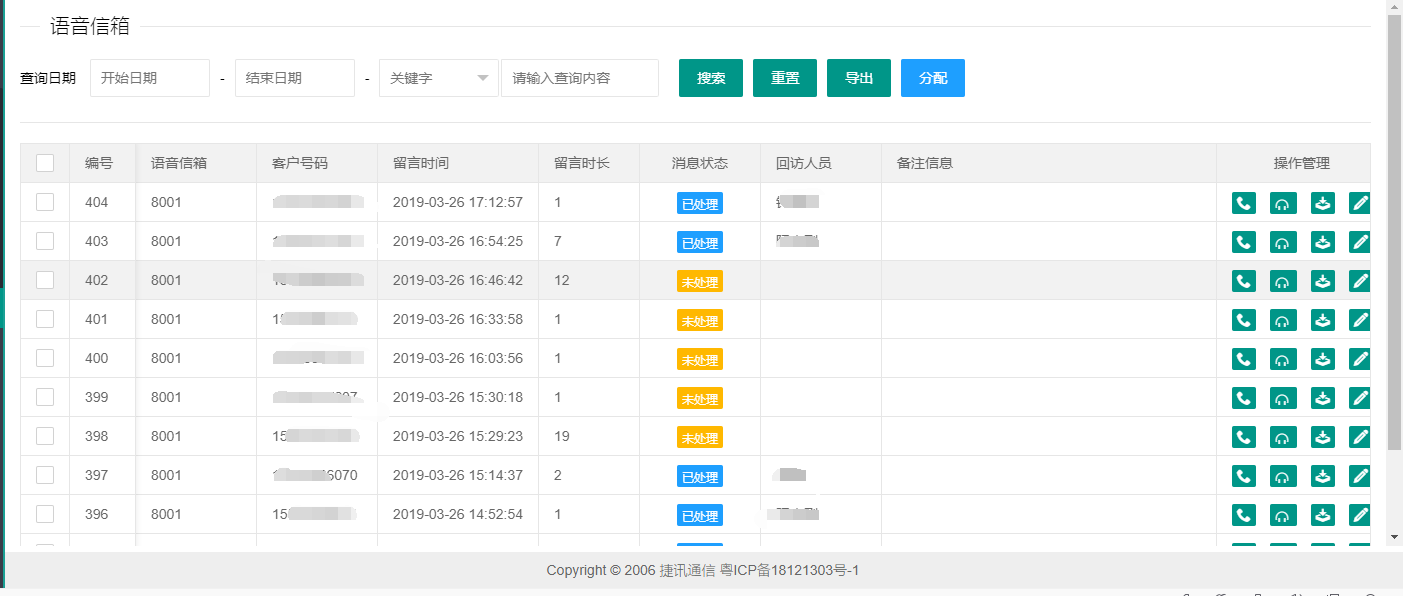Play voicemail via headphone icon for record 403

click(1282, 242)
